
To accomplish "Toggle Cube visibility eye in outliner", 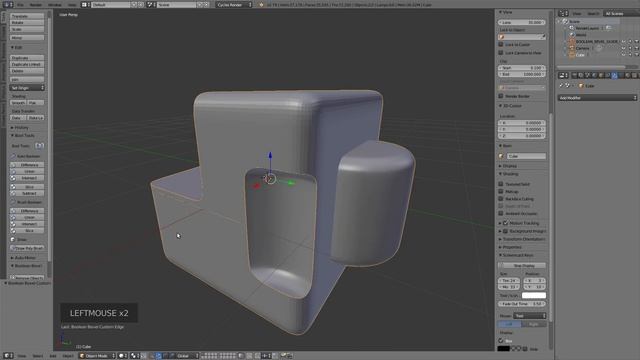I will click(x=624, y=55).
